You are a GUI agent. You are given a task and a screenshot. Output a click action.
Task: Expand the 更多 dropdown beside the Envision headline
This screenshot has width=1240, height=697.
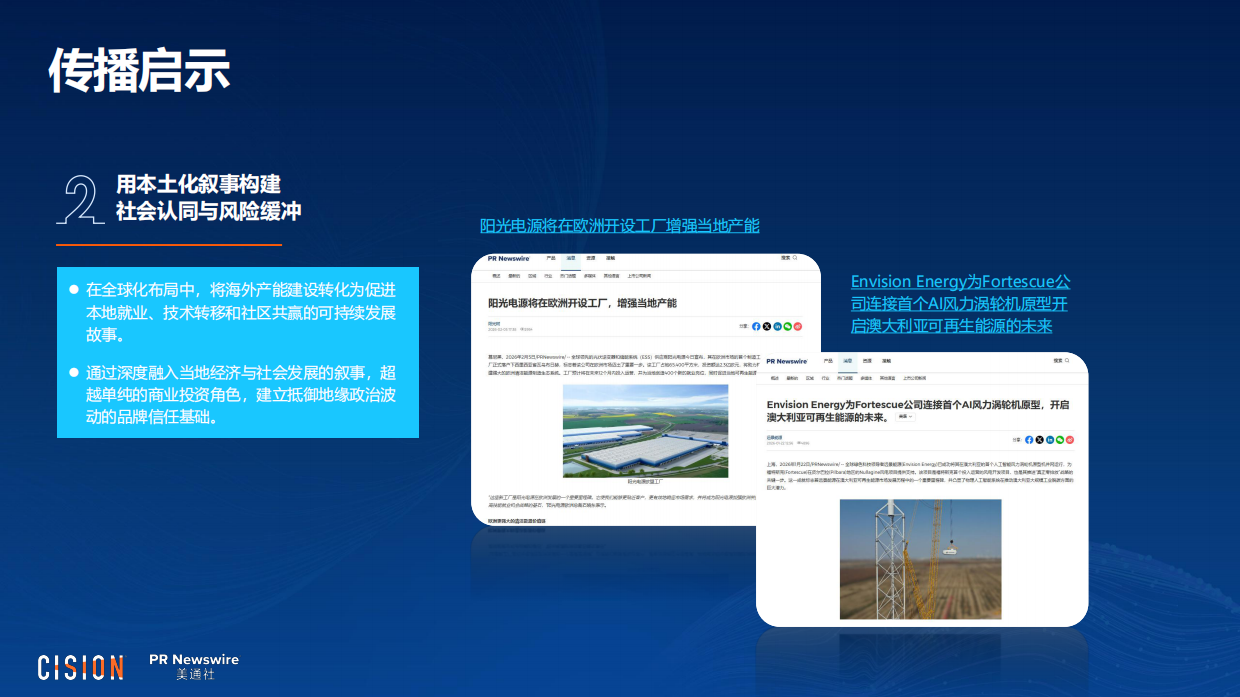pos(905,416)
